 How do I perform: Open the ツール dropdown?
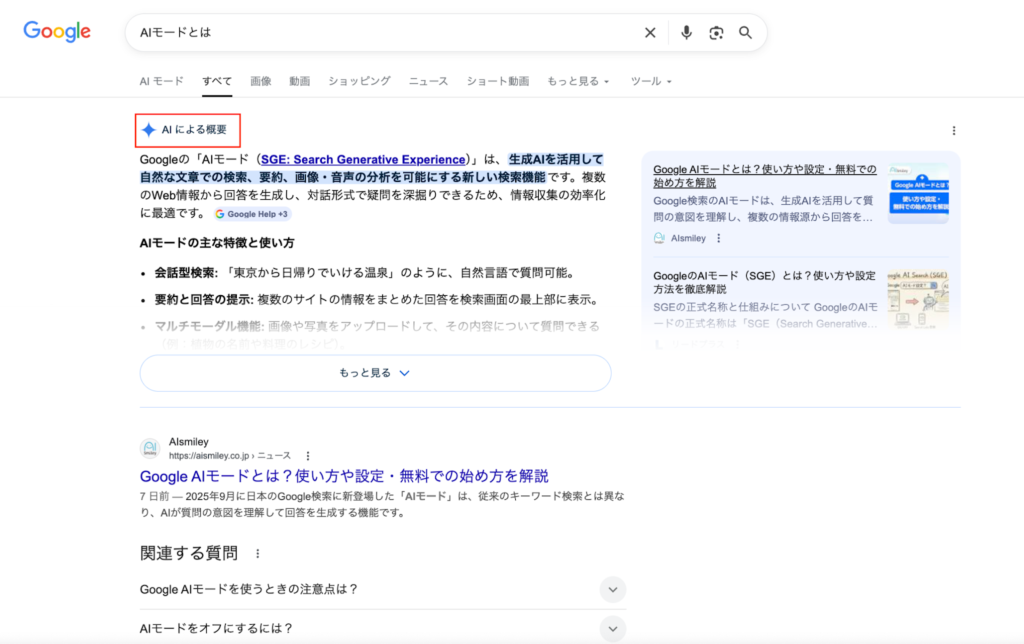[x=651, y=81]
